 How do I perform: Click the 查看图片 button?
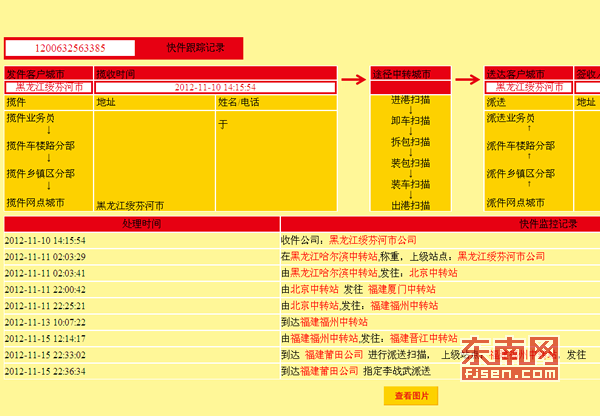410,396
